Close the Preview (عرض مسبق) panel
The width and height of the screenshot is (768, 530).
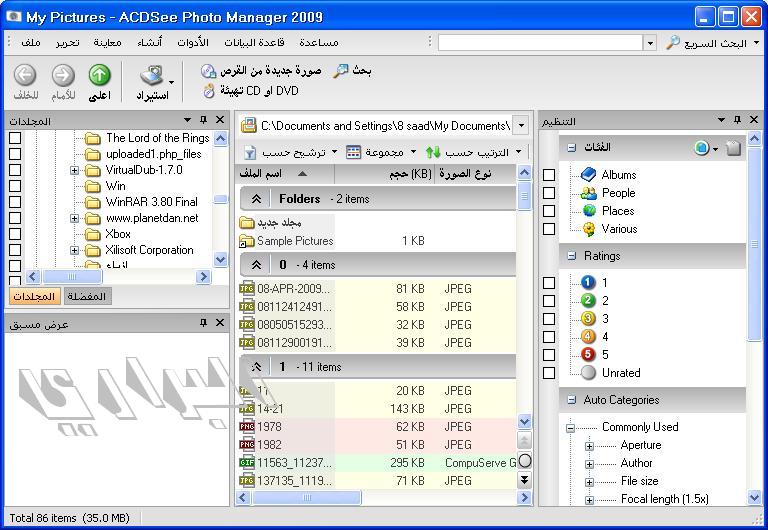[x=220, y=322]
